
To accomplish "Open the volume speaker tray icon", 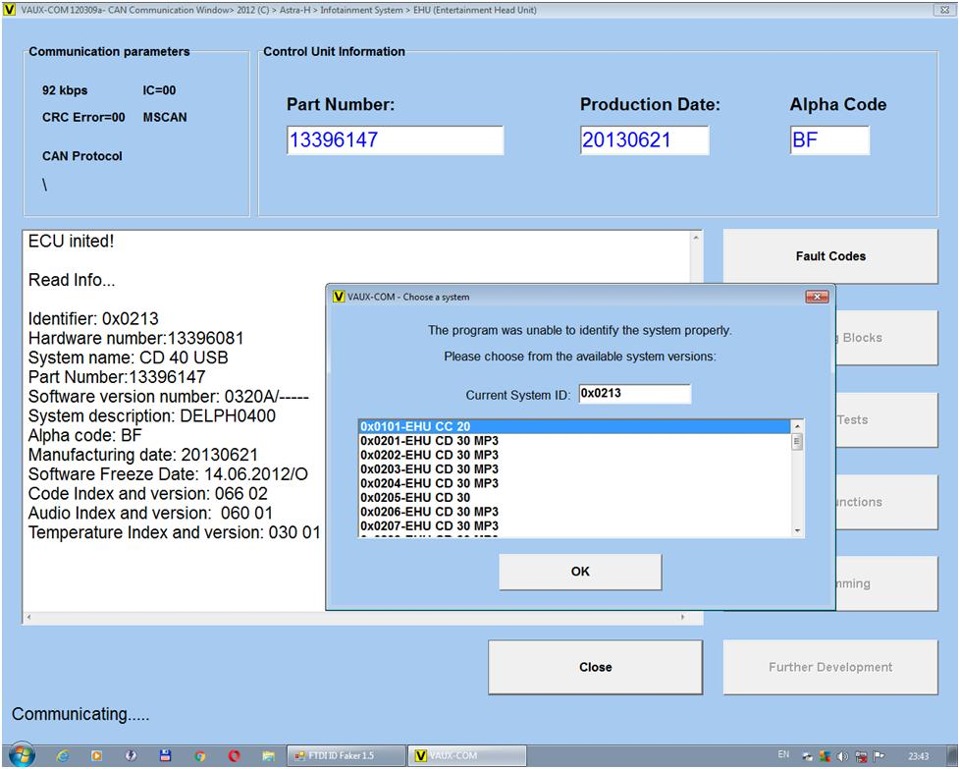I will [x=842, y=756].
